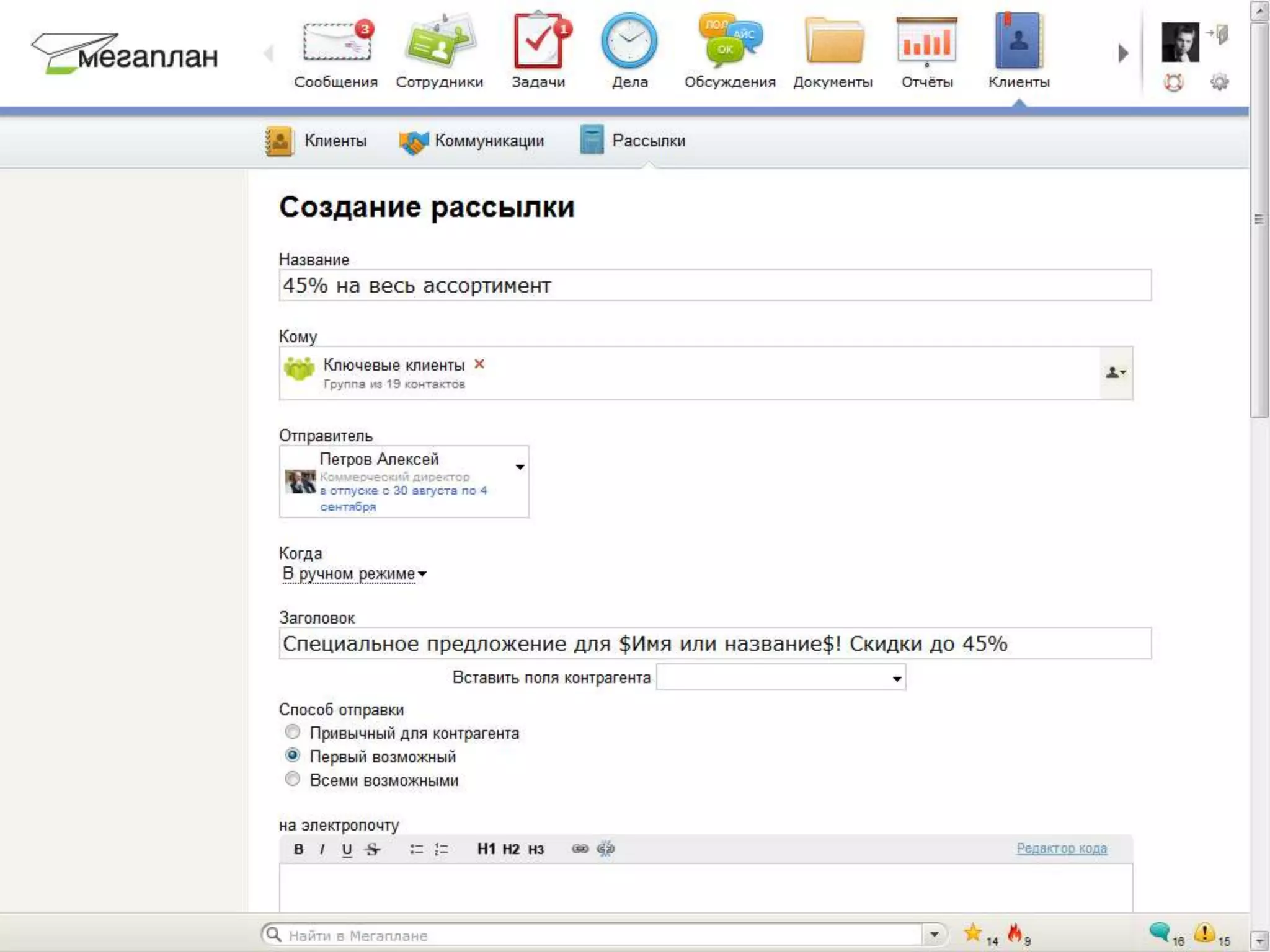Select Первый возможный radio option
Image resolution: width=1270 pixels, height=952 pixels.
coord(293,756)
